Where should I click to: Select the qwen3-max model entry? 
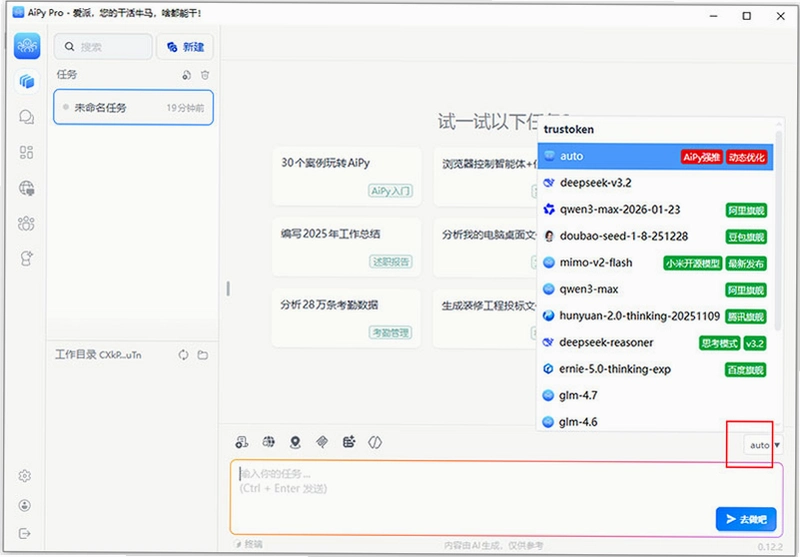click(x=656, y=289)
